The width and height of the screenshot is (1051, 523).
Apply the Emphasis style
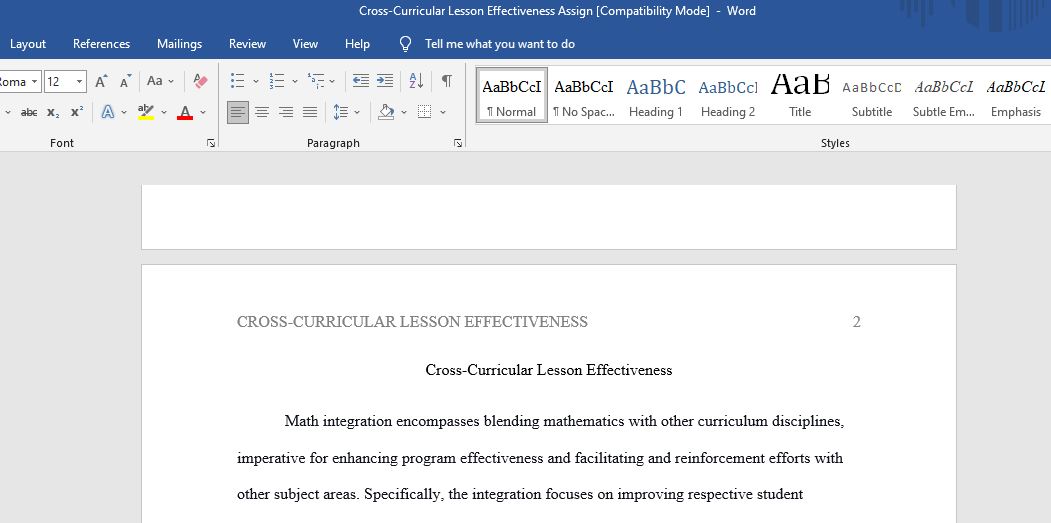click(1015, 95)
